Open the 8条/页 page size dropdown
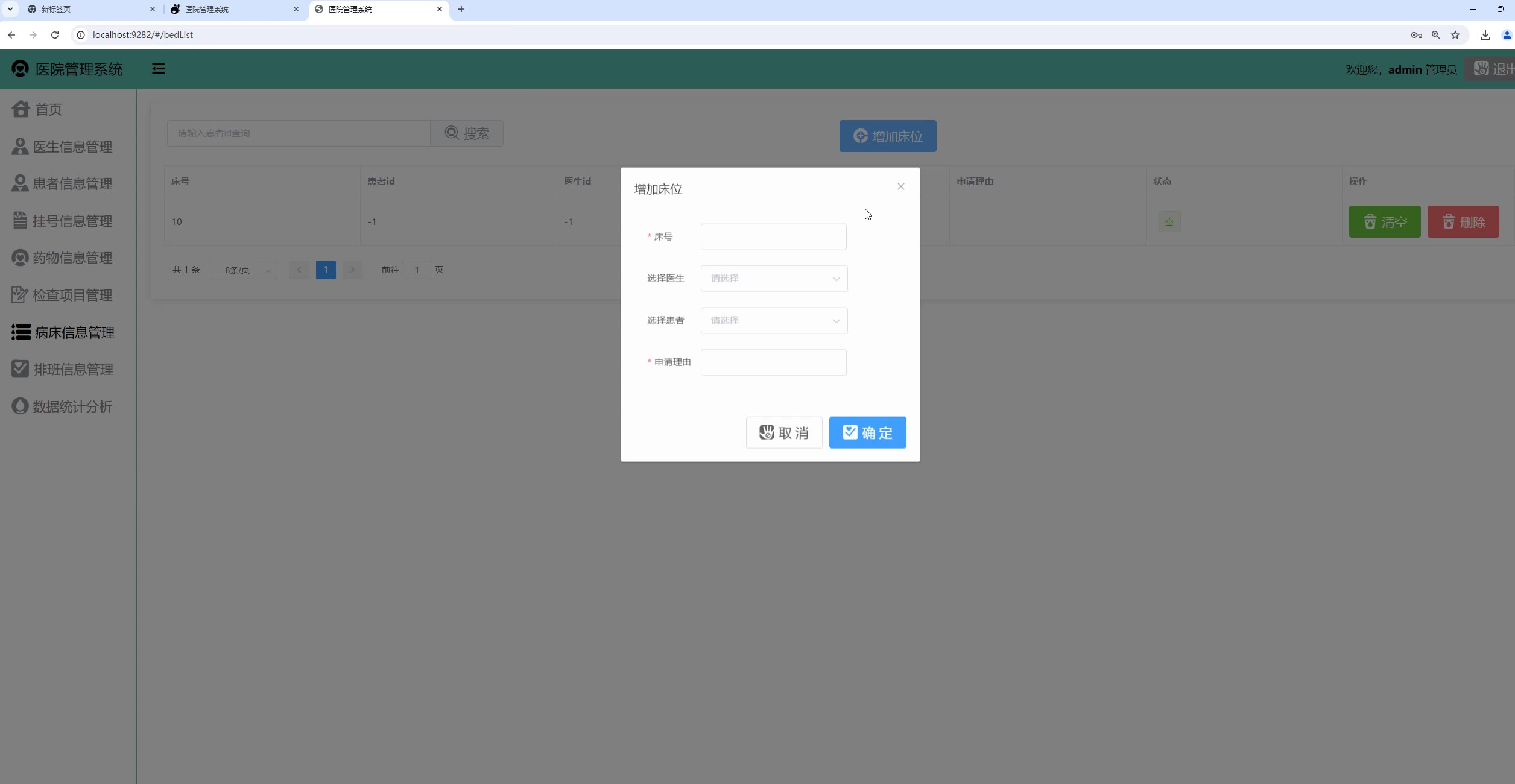This screenshot has width=1515, height=784. (243, 270)
